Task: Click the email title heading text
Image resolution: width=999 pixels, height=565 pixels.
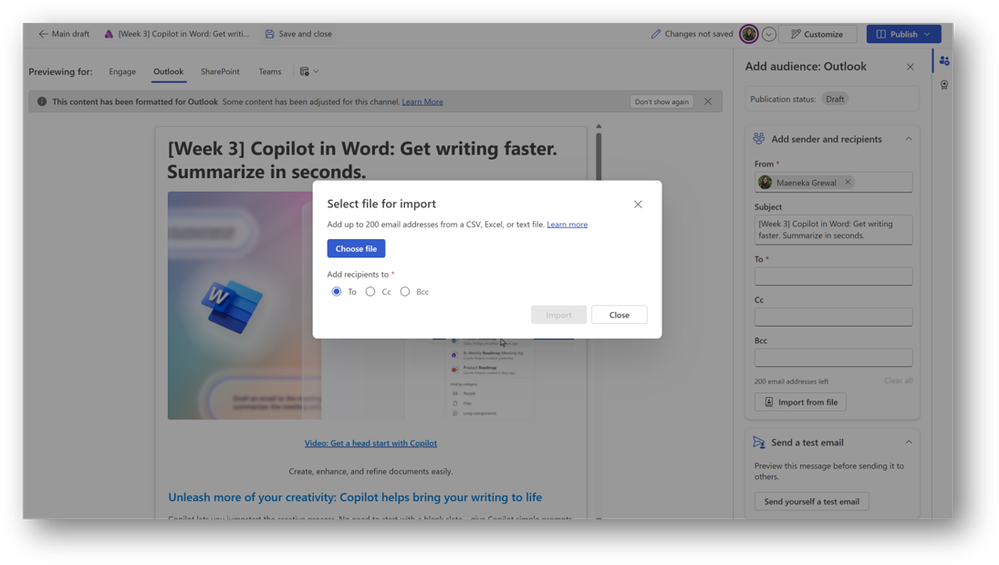Action: pos(363,160)
